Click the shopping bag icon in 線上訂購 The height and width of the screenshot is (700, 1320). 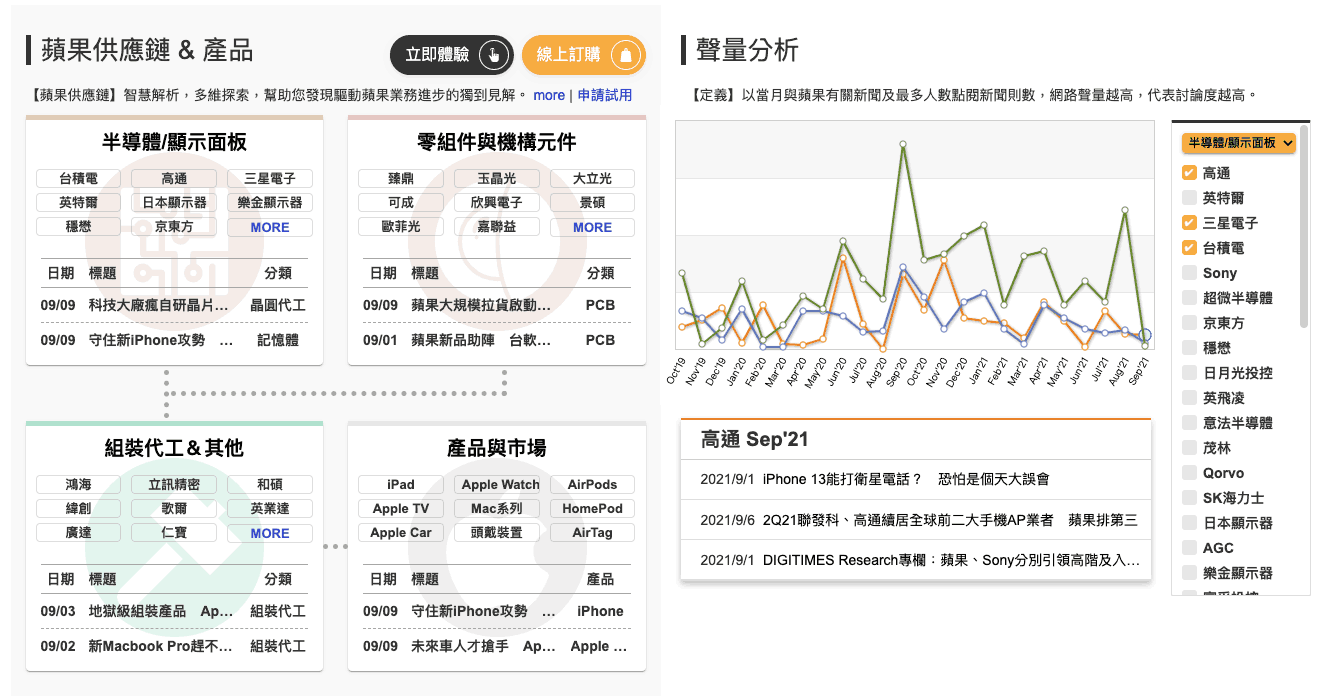pyautogui.click(x=625, y=55)
